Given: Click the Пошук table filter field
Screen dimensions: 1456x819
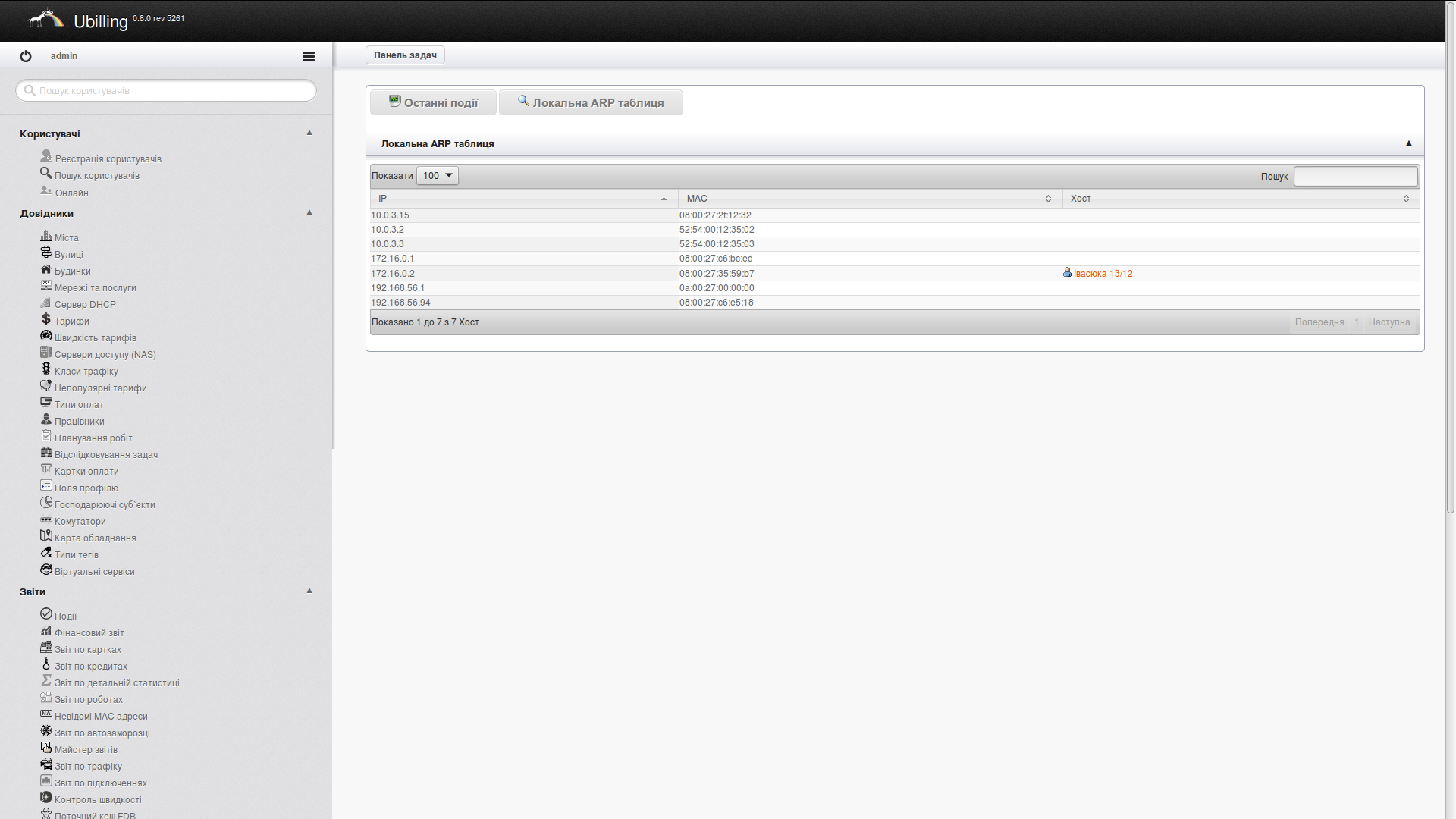Looking at the screenshot, I should [1355, 176].
